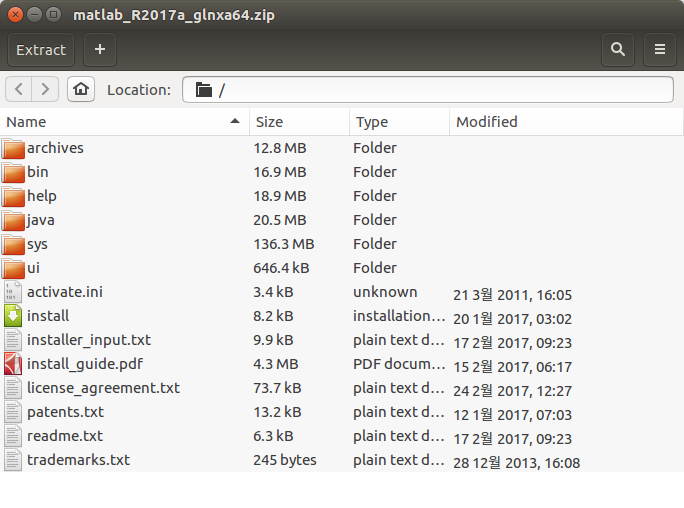Select the 'ui' folder name
The width and height of the screenshot is (684, 508).
coord(33,268)
